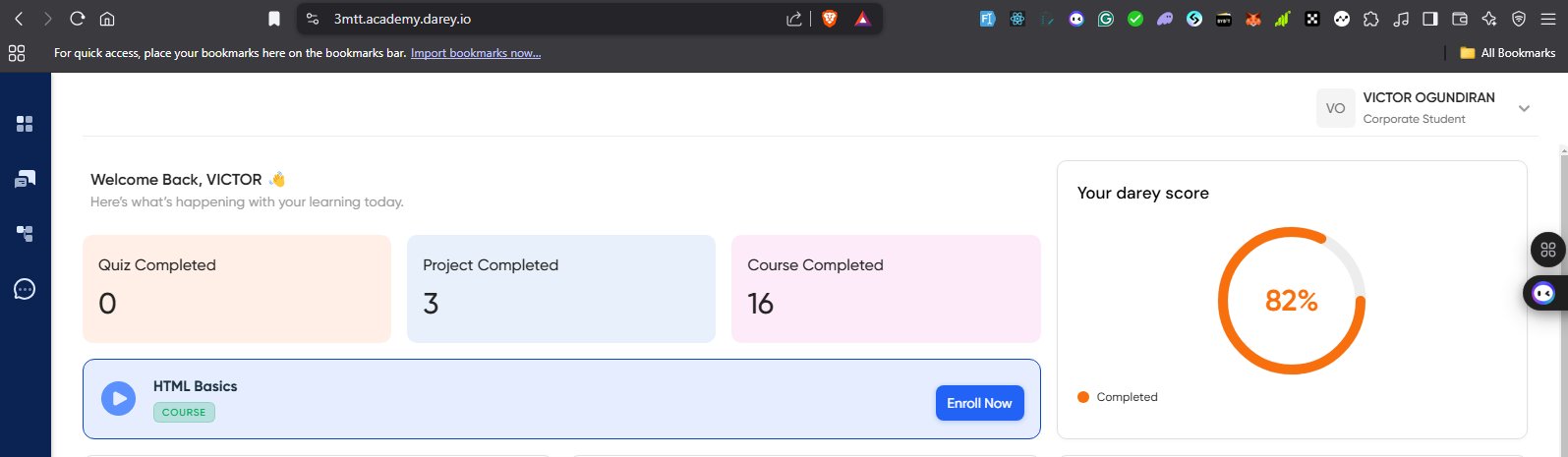Open the Course Completed card
1568x457 pixels.
(x=886, y=289)
